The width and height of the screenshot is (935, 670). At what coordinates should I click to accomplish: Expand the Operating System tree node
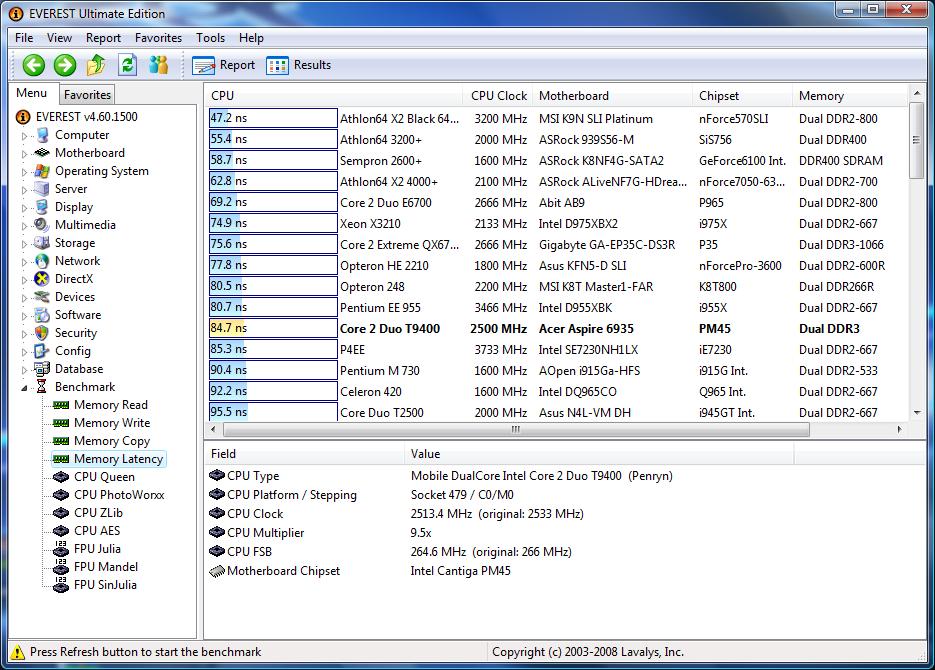(x=24, y=172)
